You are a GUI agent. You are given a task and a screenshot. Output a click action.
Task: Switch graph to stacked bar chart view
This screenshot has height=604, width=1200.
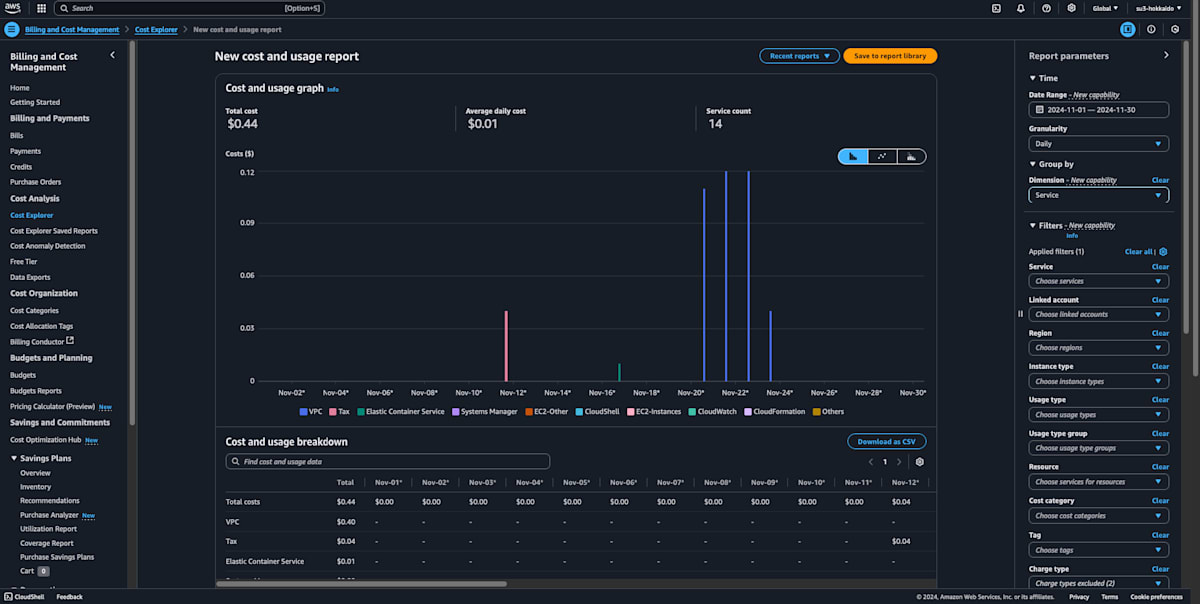tap(911, 156)
